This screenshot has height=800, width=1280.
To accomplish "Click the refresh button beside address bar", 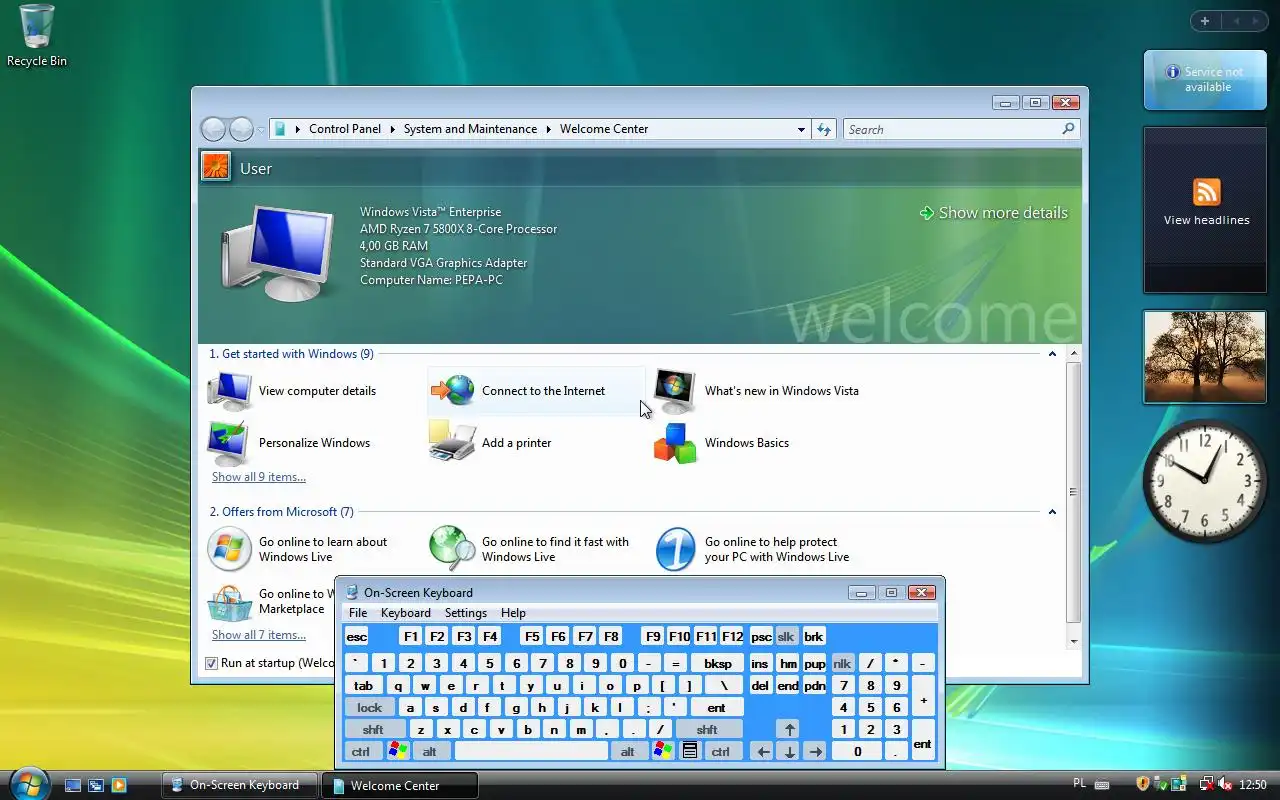I will [824, 129].
